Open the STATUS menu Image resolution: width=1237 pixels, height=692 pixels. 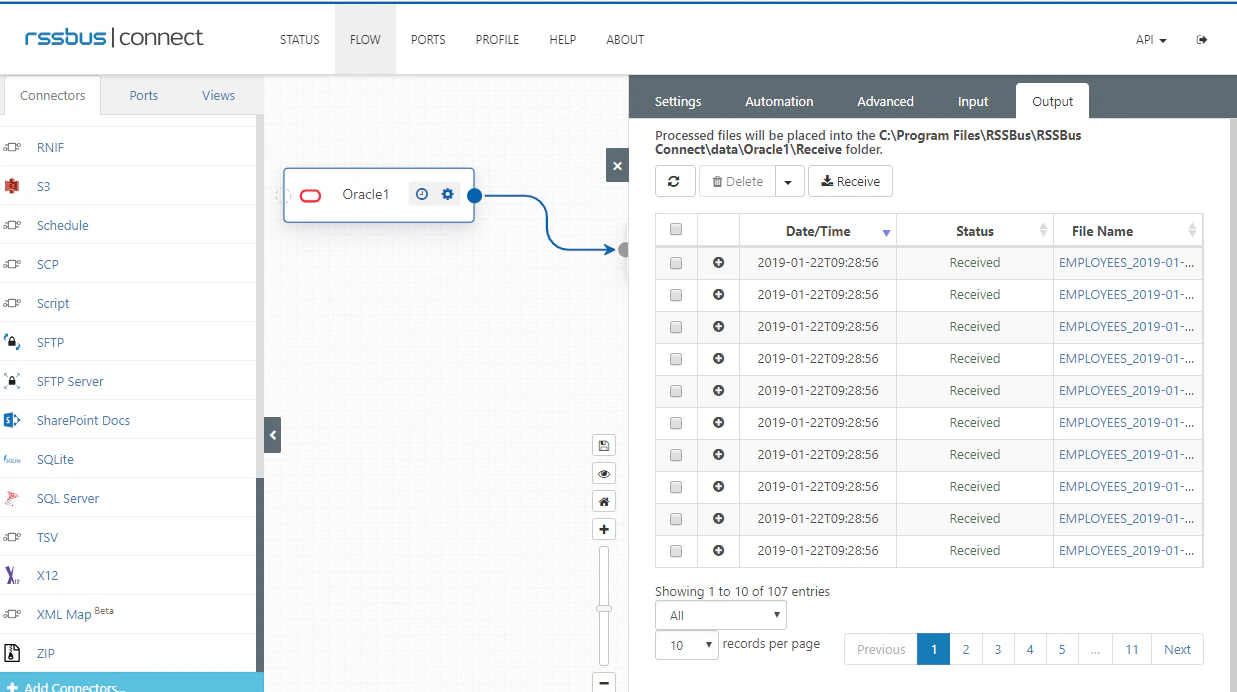300,40
